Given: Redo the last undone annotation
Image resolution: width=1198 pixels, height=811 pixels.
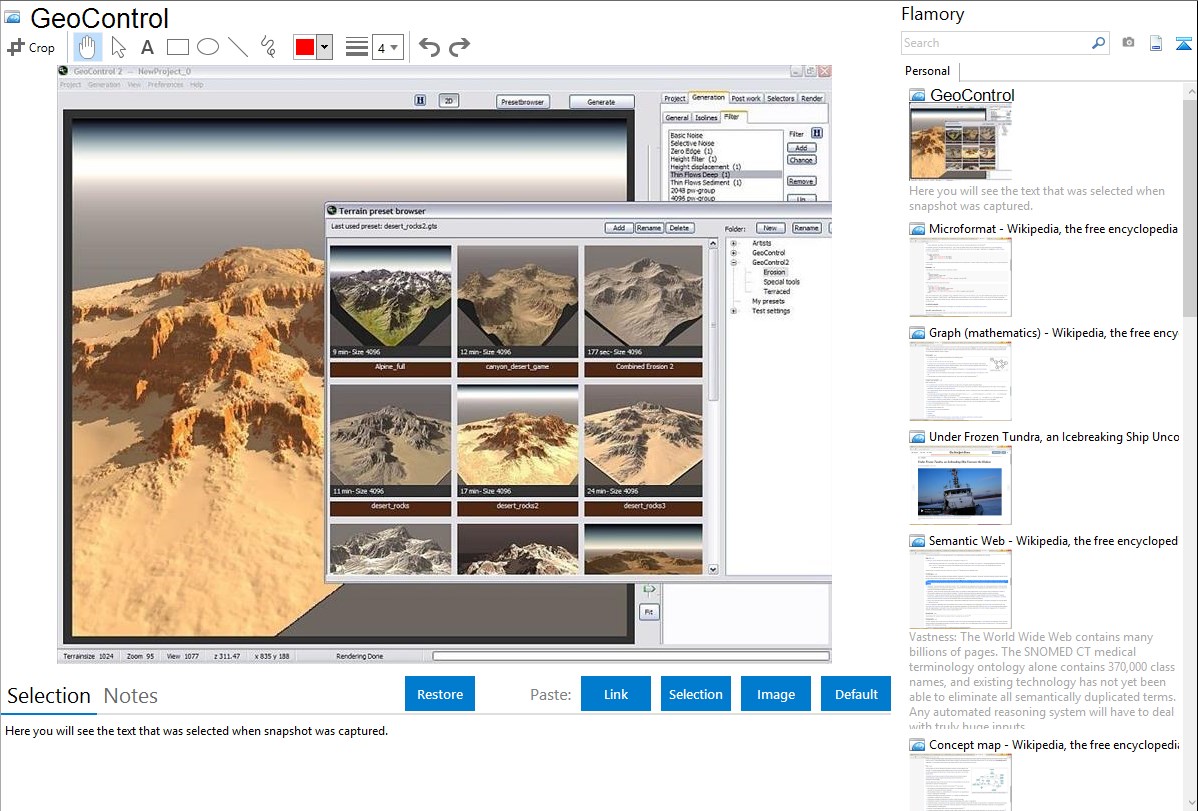Looking at the screenshot, I should point(459,47).
